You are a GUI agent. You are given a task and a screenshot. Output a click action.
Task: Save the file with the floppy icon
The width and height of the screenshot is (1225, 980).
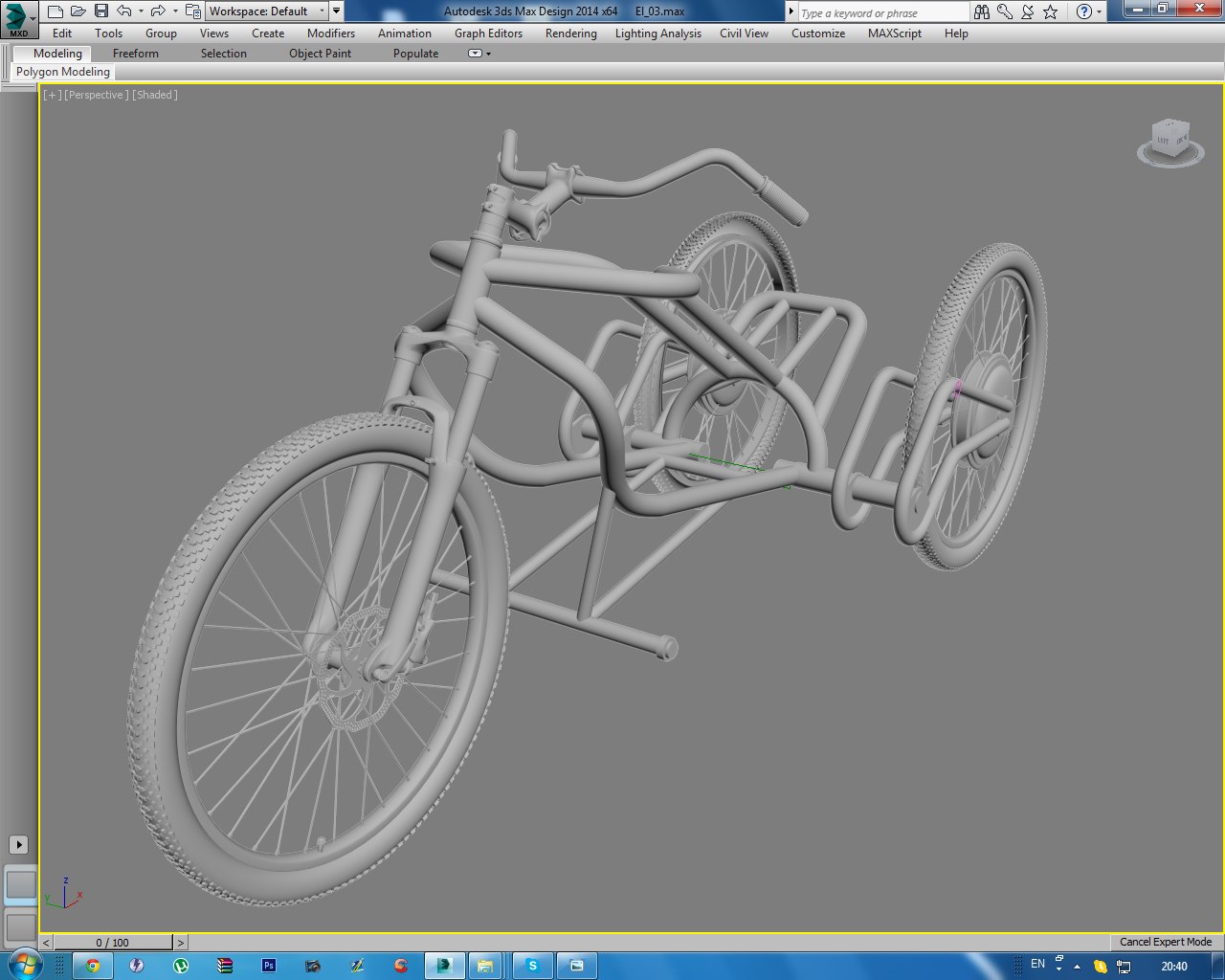pos(101,11)
